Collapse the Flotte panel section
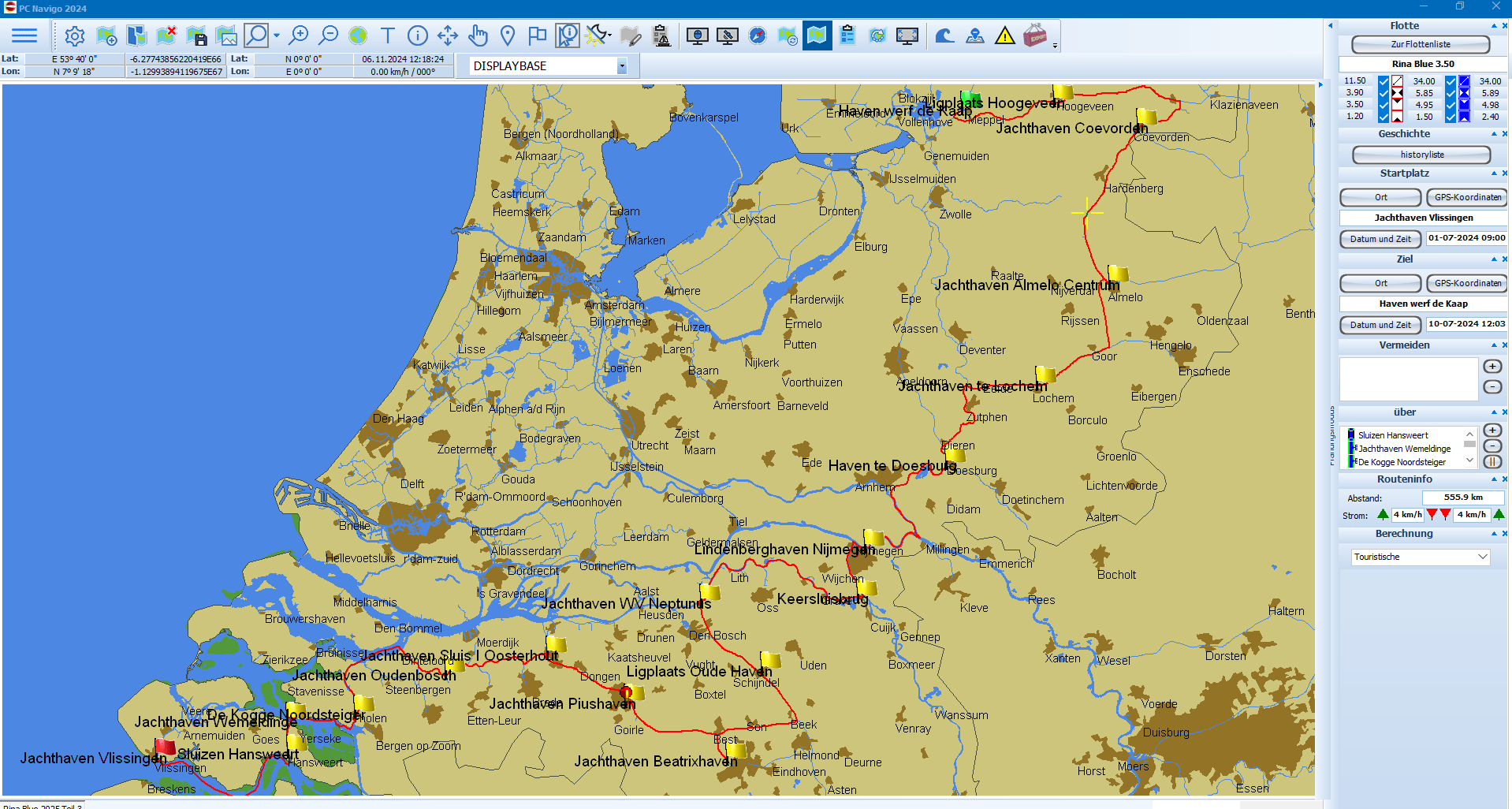The width and height of the screenshot is (1512, 809). coord(1494,26)
